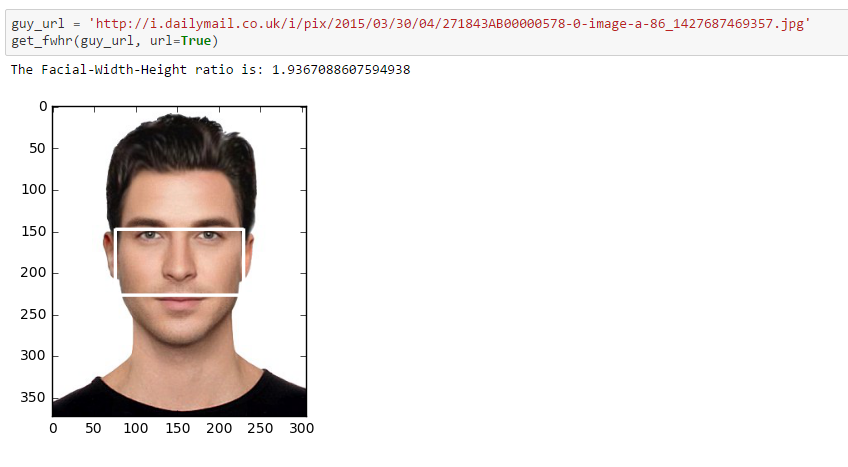Screen dimensions: 848x467
Task: Click the top edge of the white bounding box
Action: pos(180,230)
